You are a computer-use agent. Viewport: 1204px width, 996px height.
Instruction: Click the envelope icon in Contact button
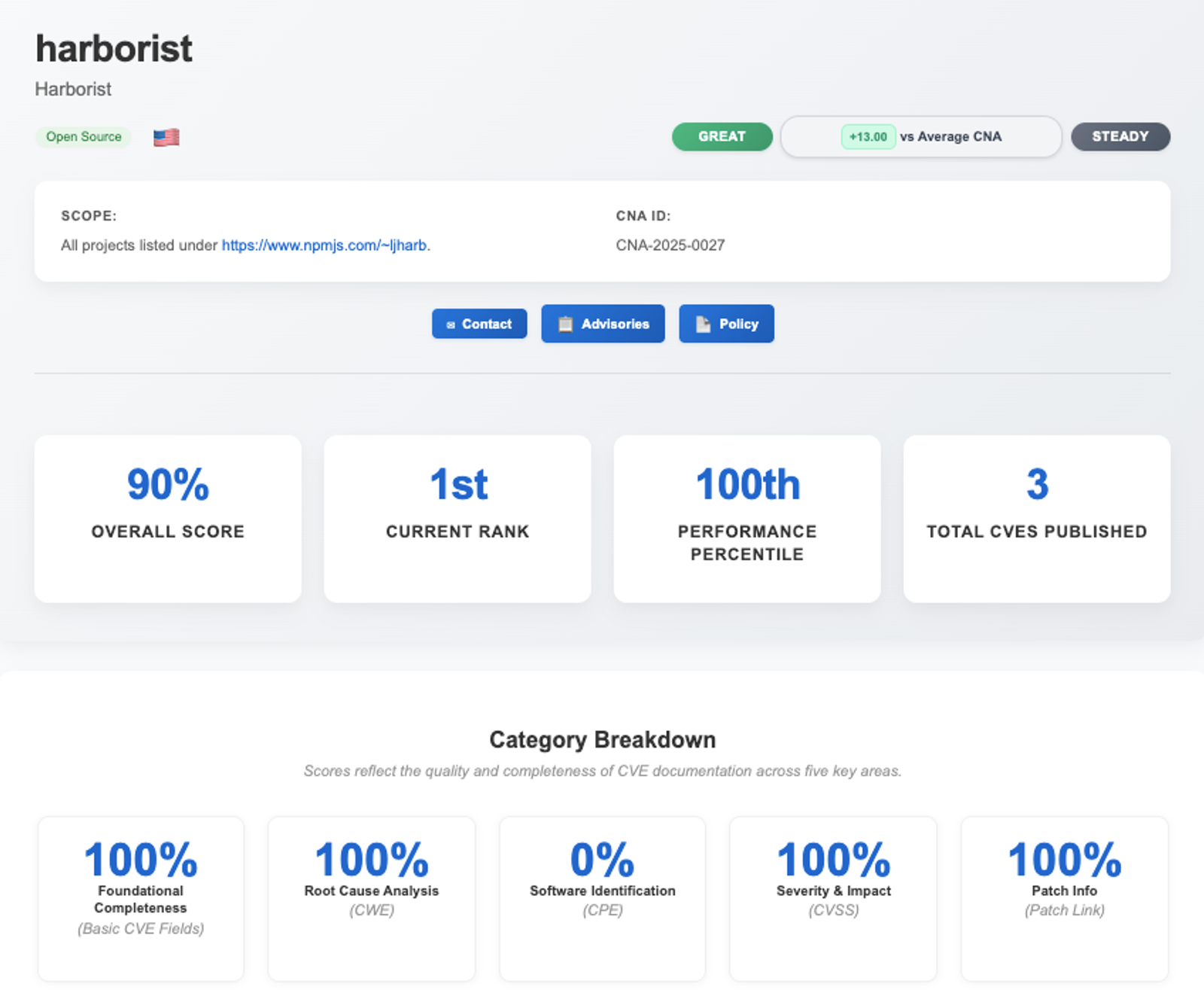coord(451,324)
